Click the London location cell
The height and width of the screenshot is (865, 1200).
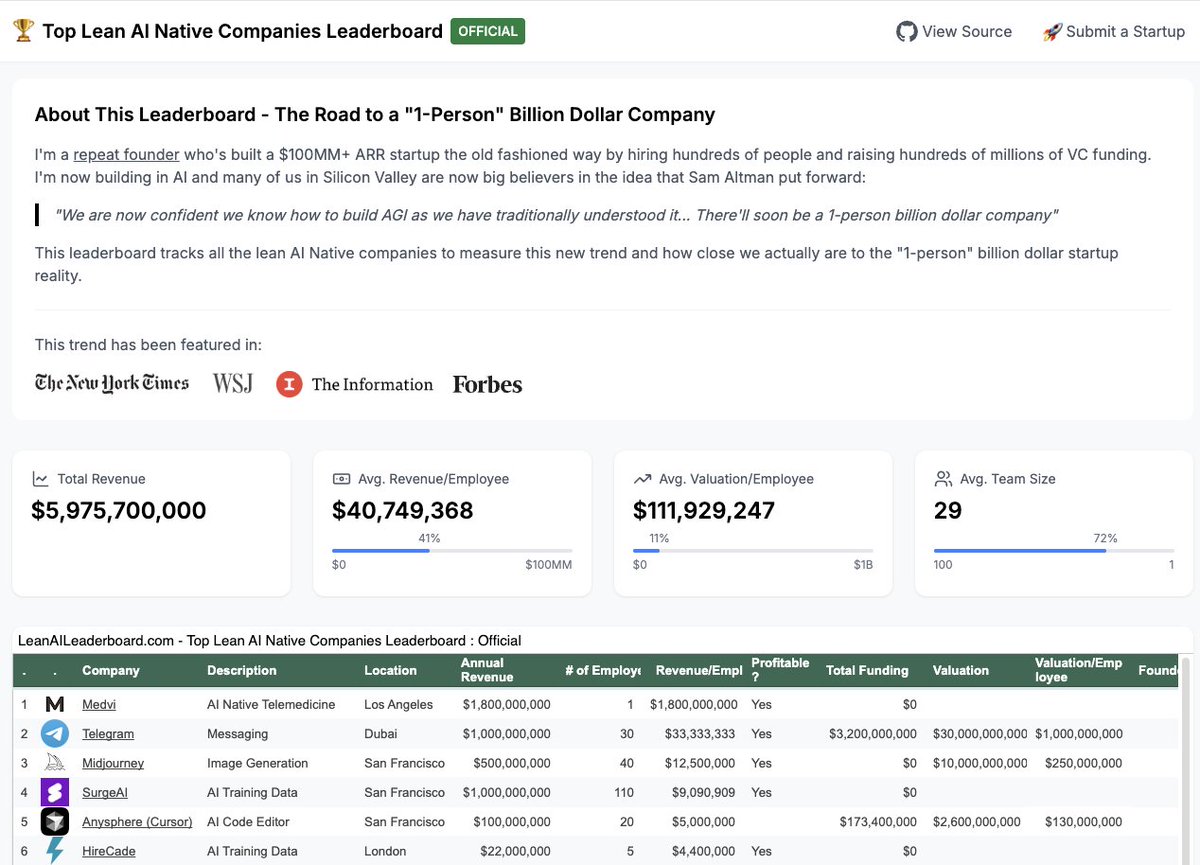[x=385, y=851]
